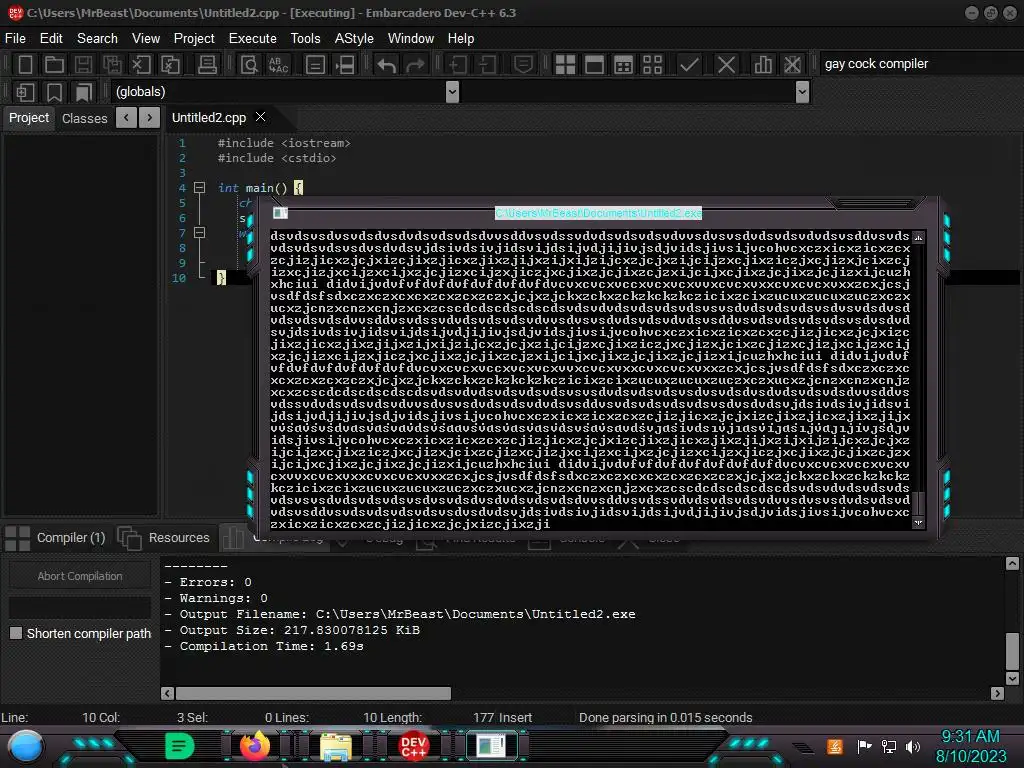Open the Find magnifier tool

[249, 65]
